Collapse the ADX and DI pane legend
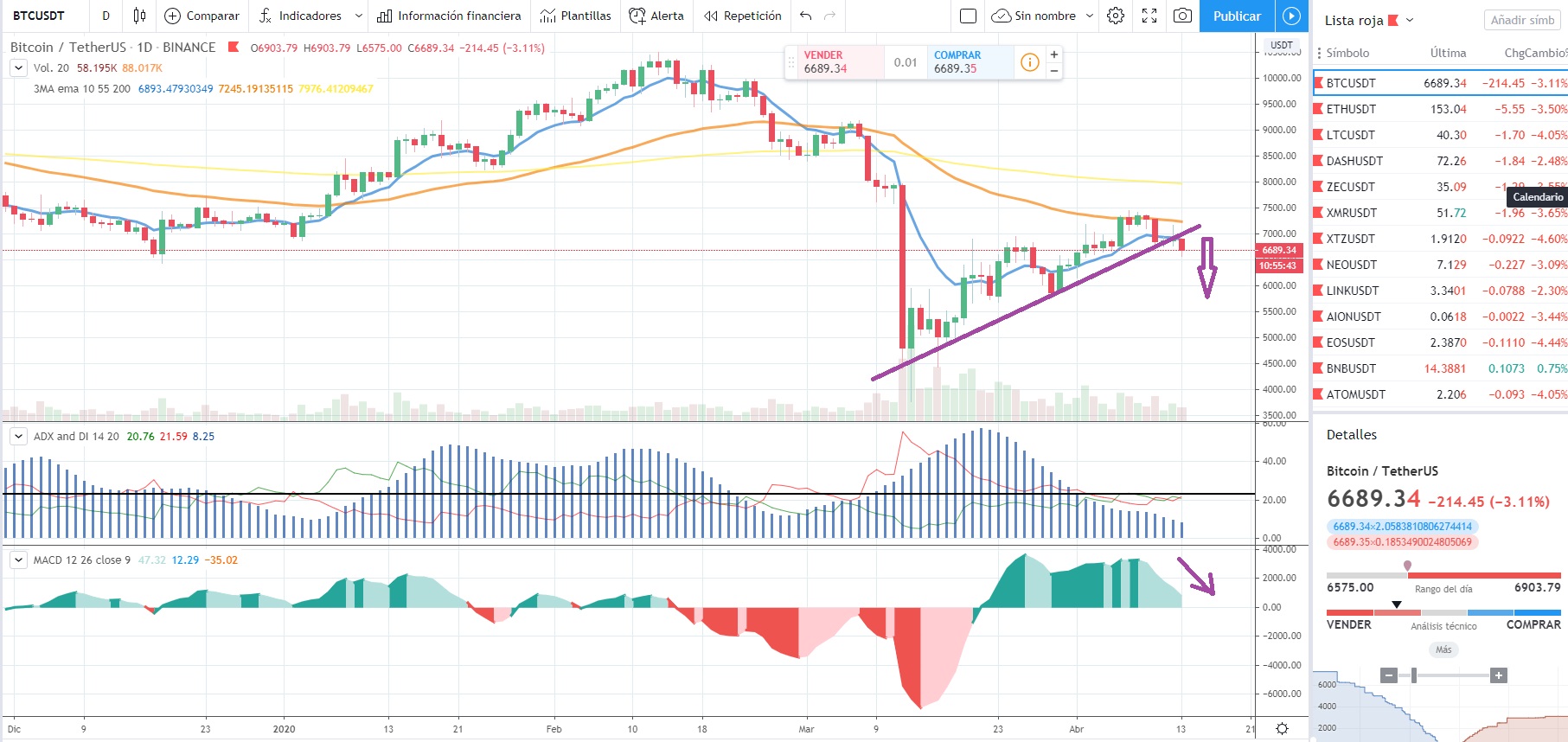 coord(18,436)
